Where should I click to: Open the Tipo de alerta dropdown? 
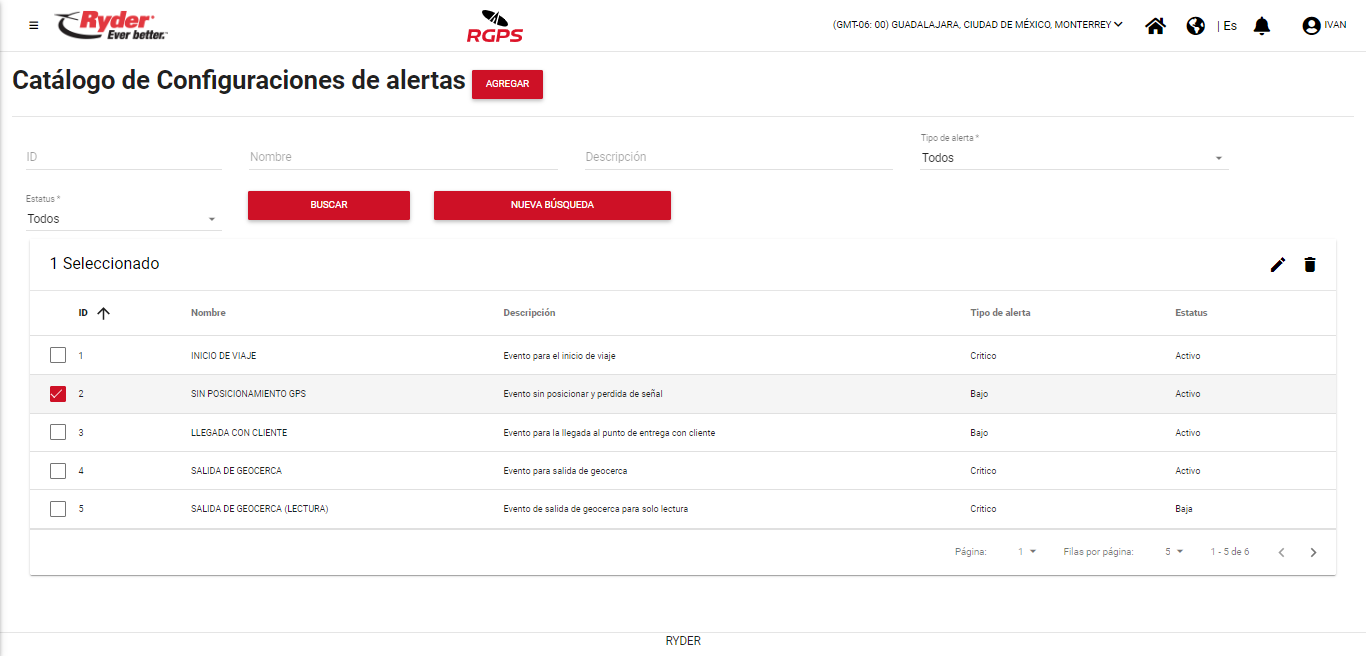click(1073, 158)
